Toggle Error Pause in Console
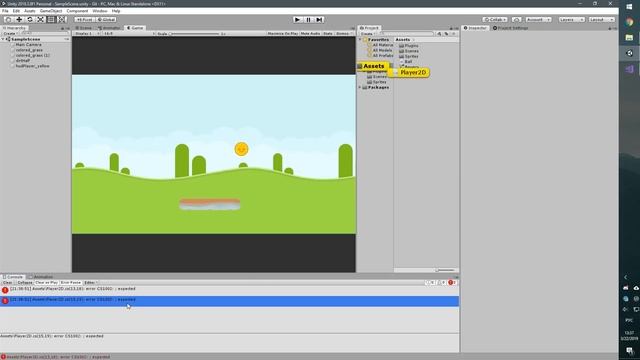 (71, 282)
